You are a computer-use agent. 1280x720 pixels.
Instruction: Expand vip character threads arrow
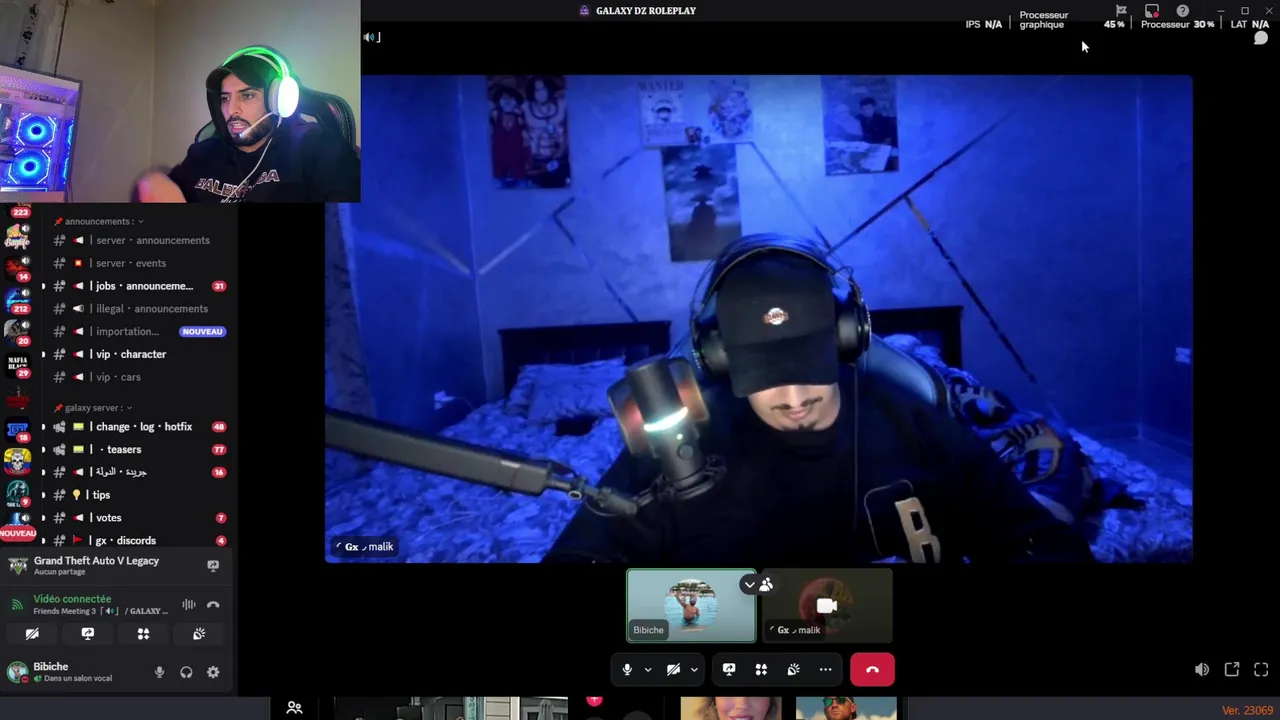[x=42, y=354]
